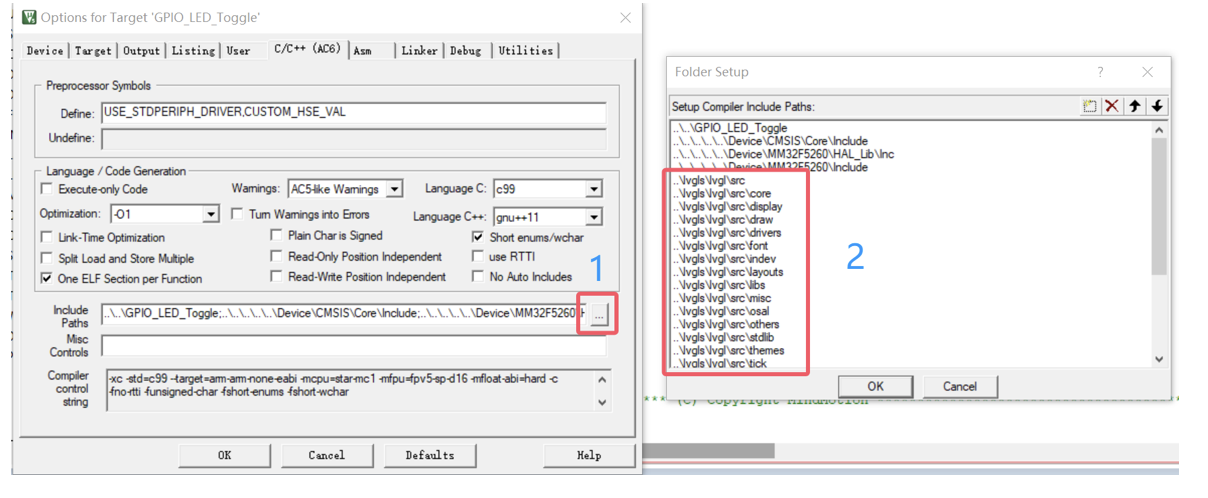Enable the use RTTI checkbox
This screenshot has width=1208, height=498.
pos(478,256)
